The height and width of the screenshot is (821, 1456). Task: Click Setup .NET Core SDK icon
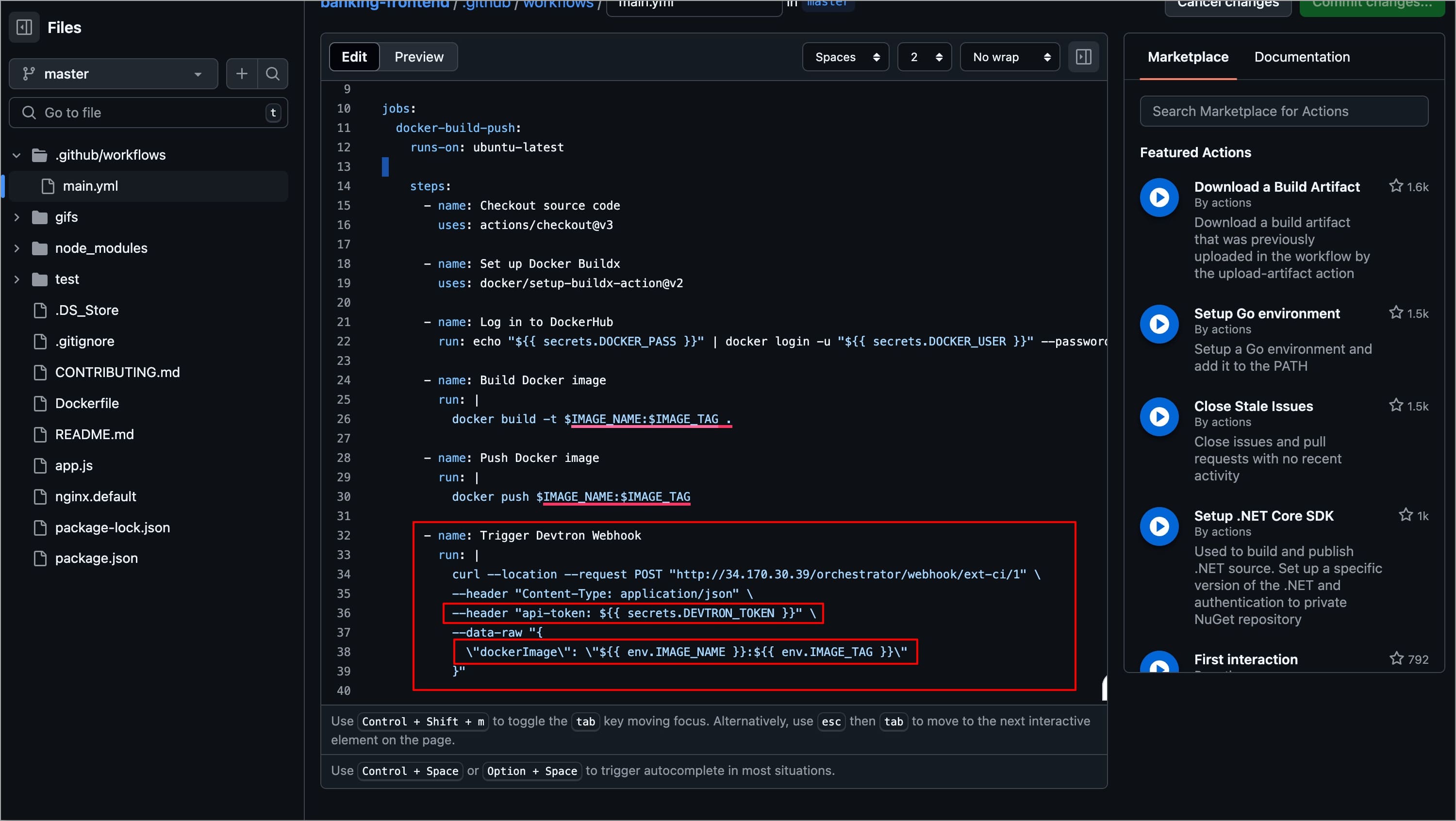[1158, 526]
